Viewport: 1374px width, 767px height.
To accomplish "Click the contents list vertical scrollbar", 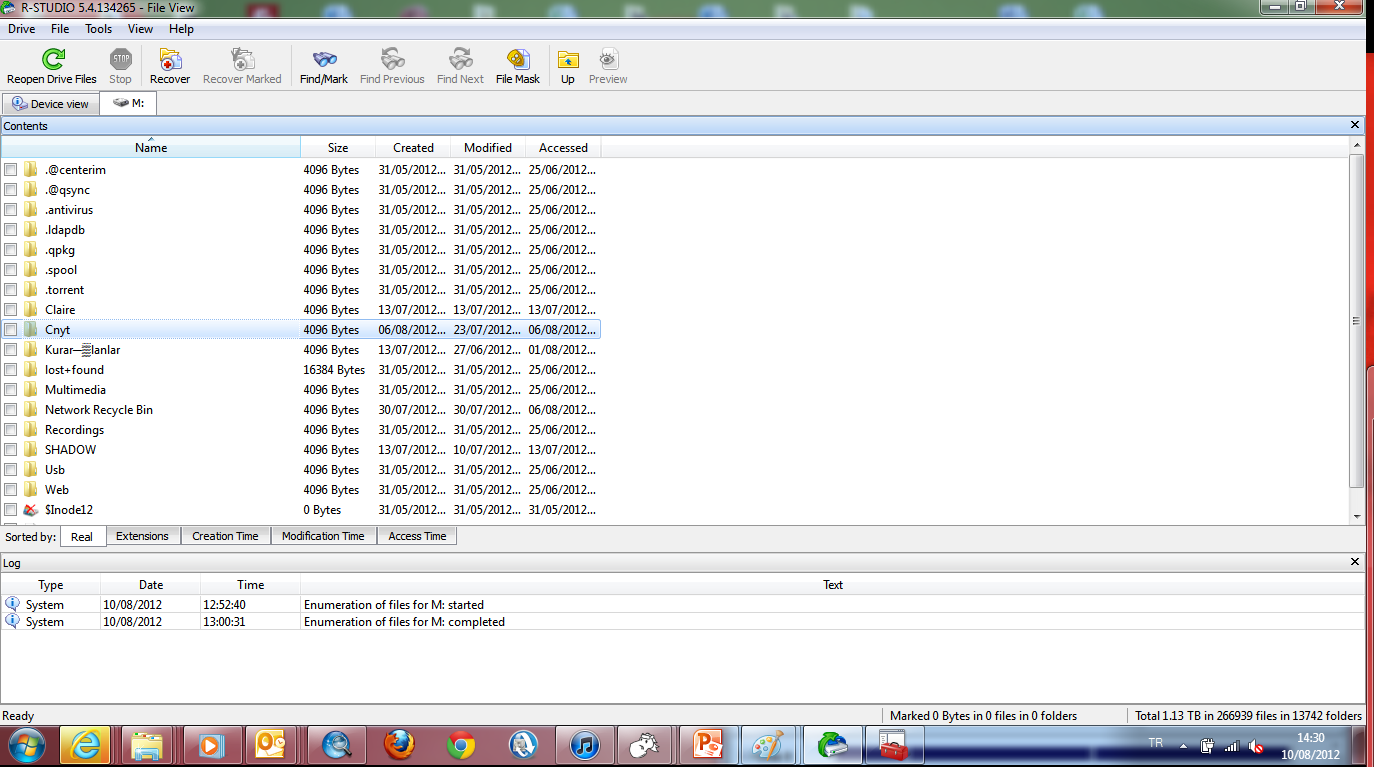I will [x=1357, y=320].
